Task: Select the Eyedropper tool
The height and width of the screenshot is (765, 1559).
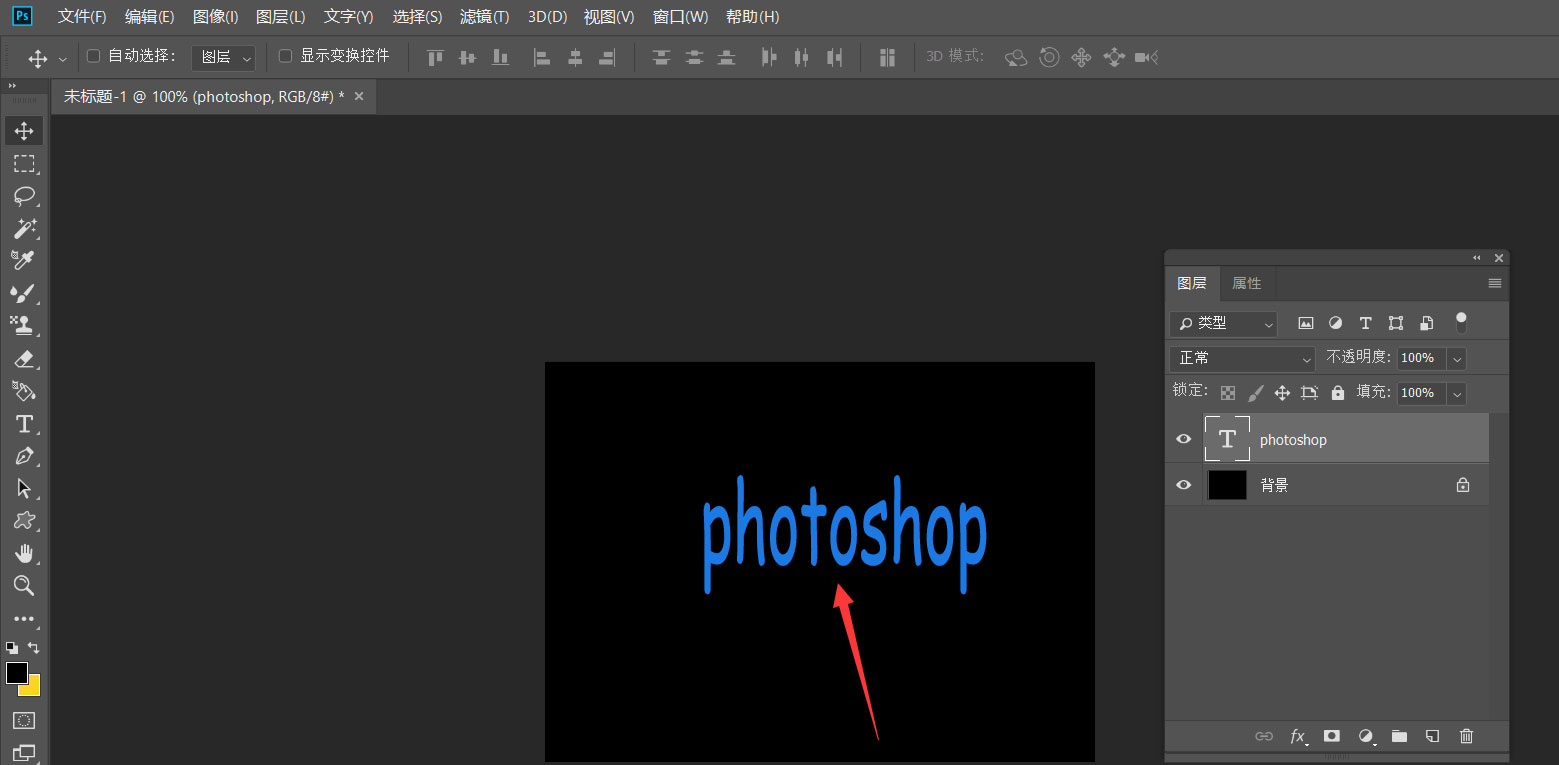Action: (24, 260)
